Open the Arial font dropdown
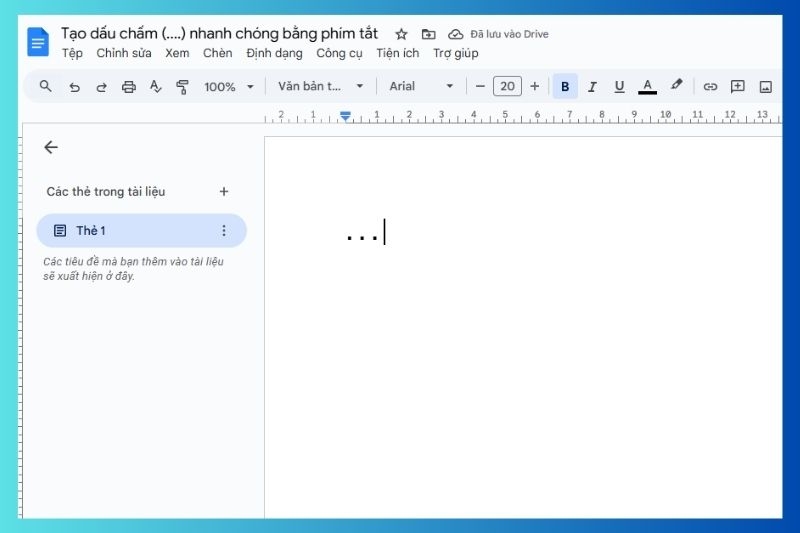The width and height of the screenshot is (800, 533). point(421,86)
